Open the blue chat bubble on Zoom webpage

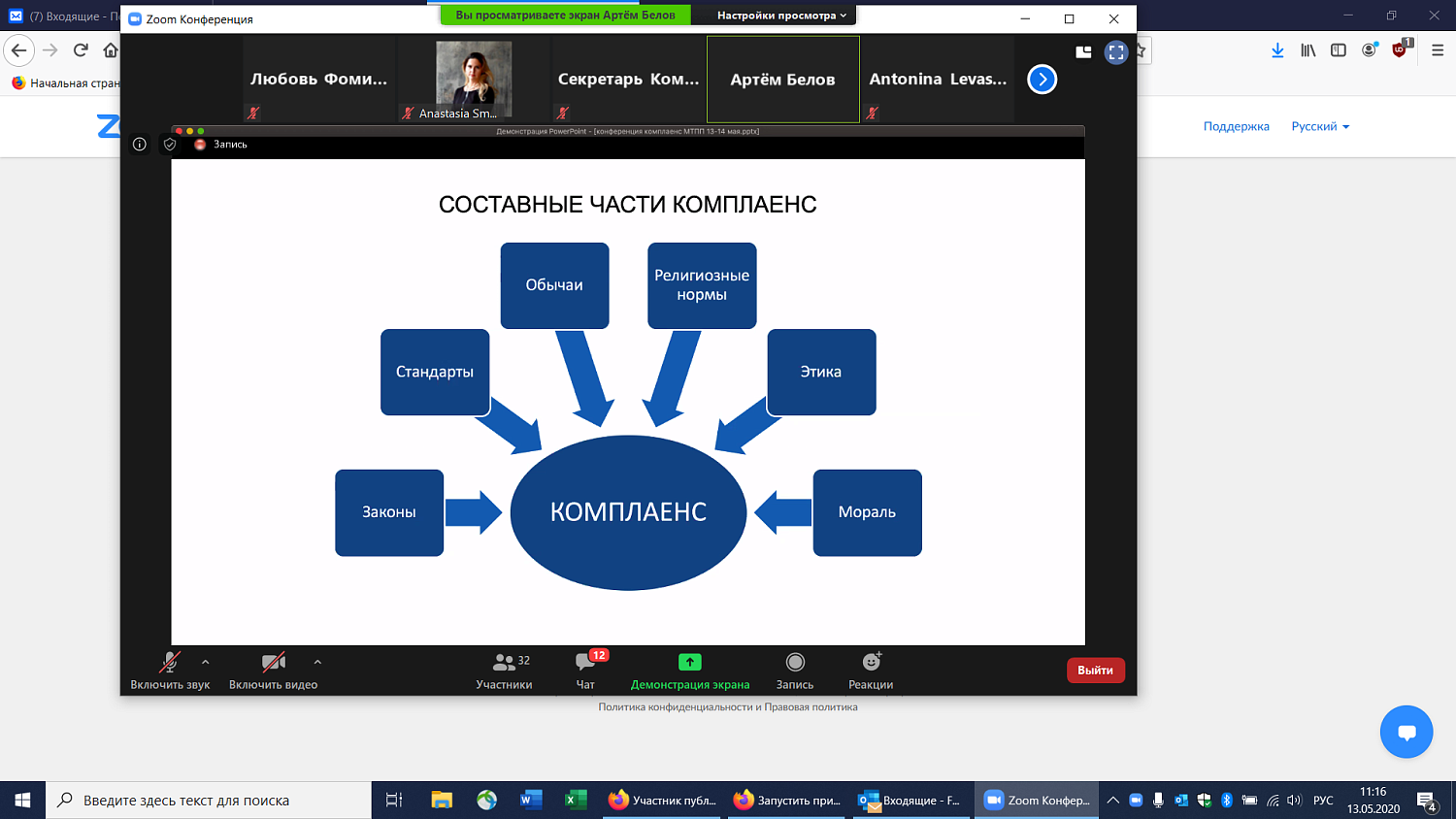[x=1406, y=732]
